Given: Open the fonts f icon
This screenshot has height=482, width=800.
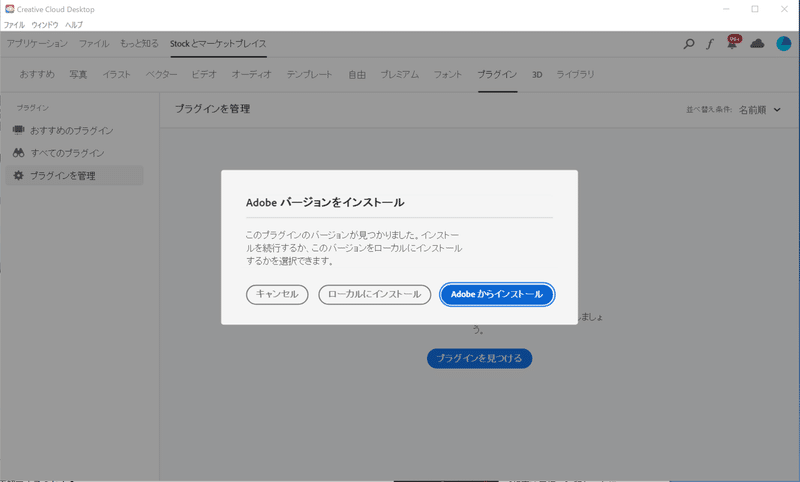Looking at the screenshot, I should 710,44.
